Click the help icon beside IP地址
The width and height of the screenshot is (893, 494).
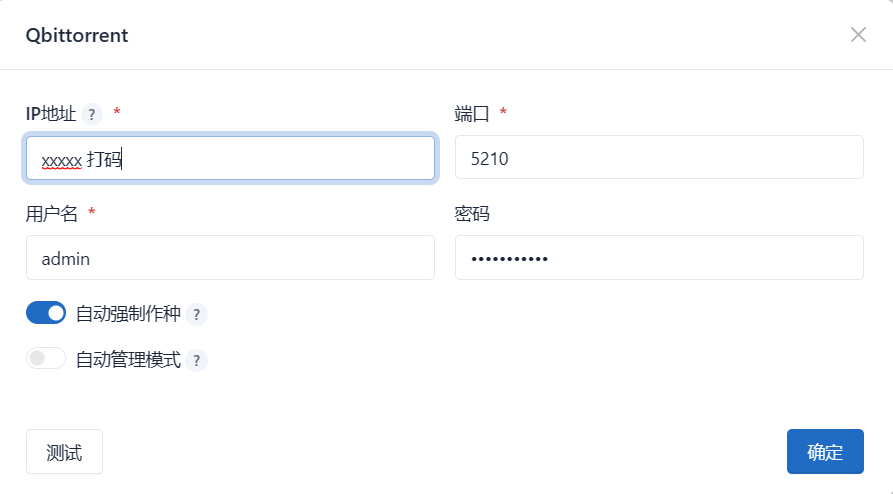tap(92, 114)
